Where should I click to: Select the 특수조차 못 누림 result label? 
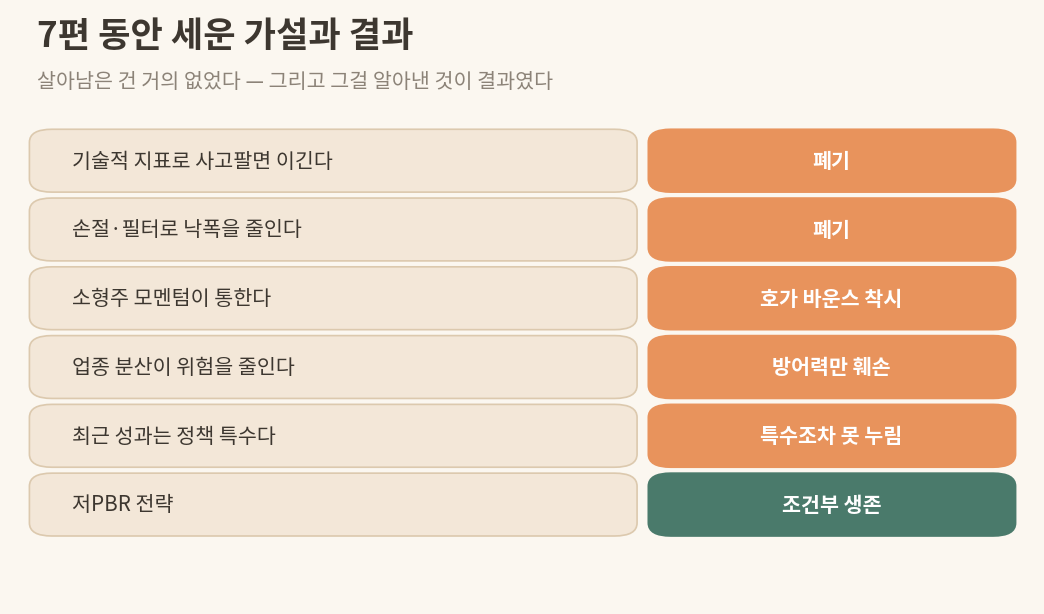point(832,436)
